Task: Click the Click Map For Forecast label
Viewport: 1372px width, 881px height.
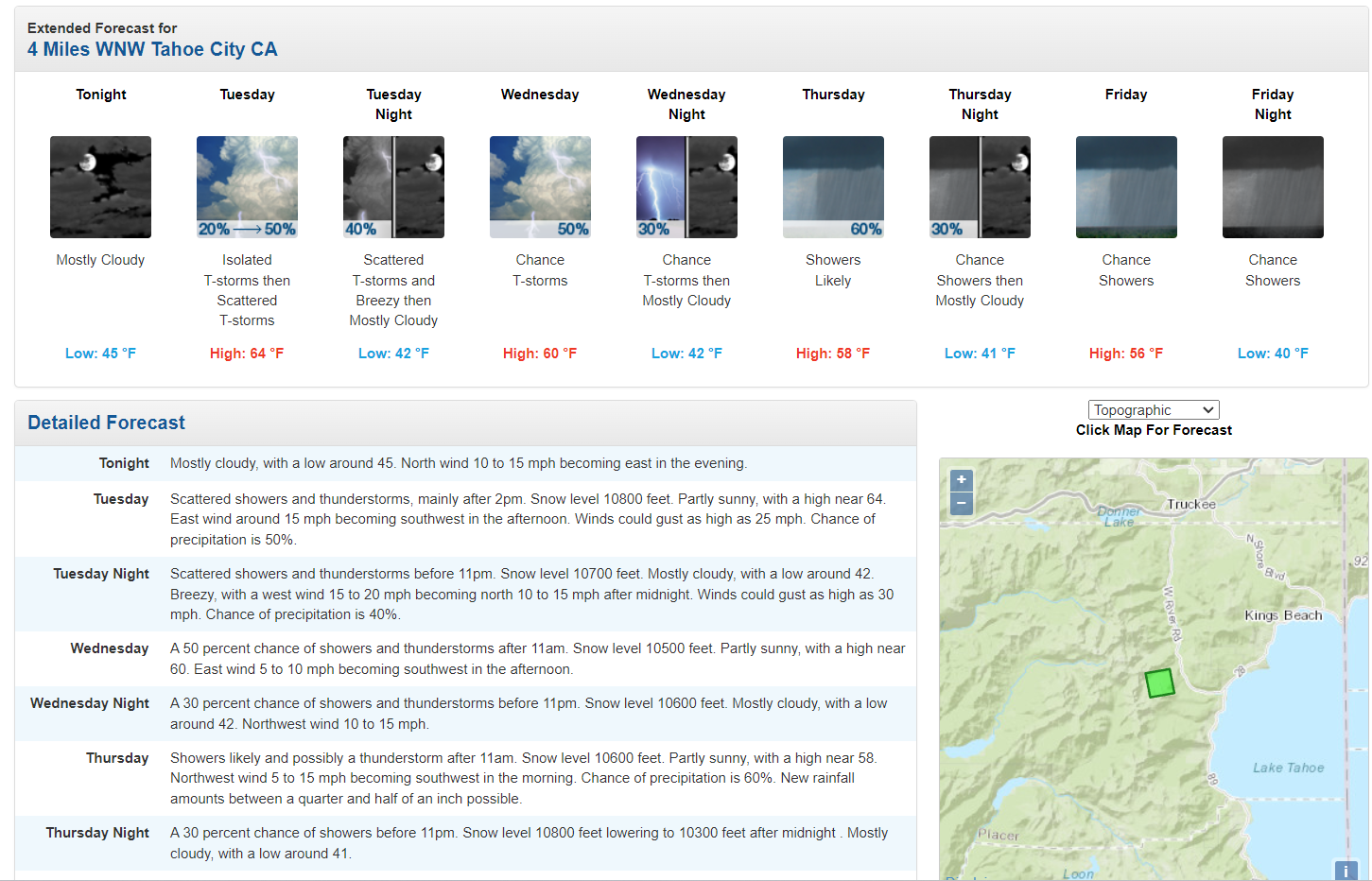Action: coord(1154,430)
